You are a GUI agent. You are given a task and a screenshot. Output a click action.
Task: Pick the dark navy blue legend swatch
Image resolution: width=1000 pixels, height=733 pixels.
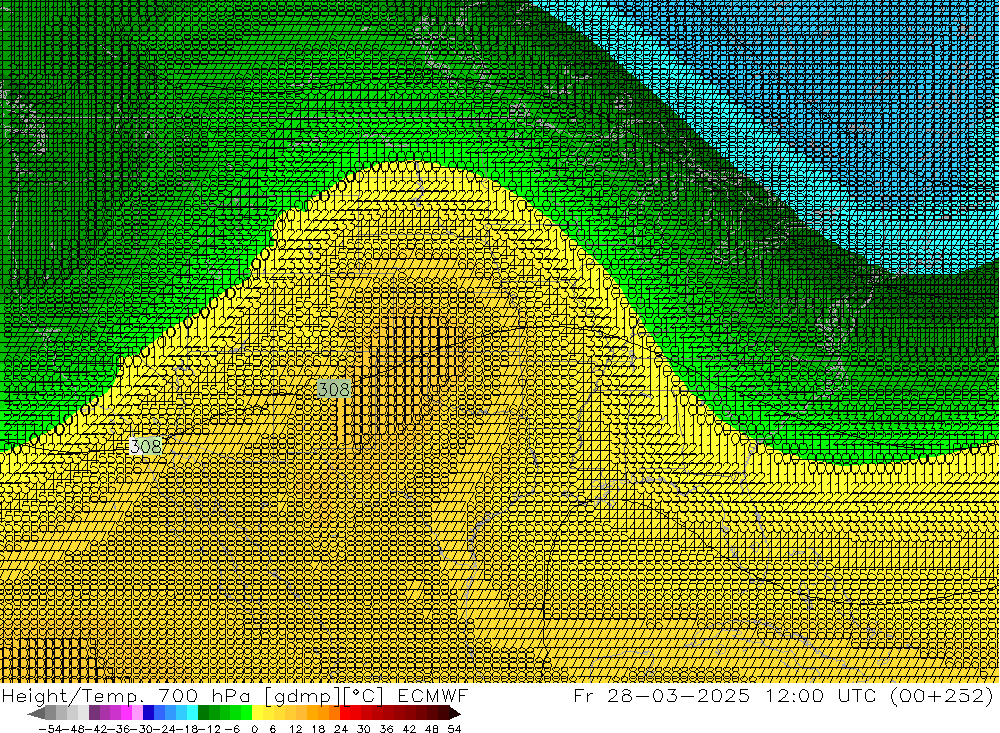click(148, 713)
